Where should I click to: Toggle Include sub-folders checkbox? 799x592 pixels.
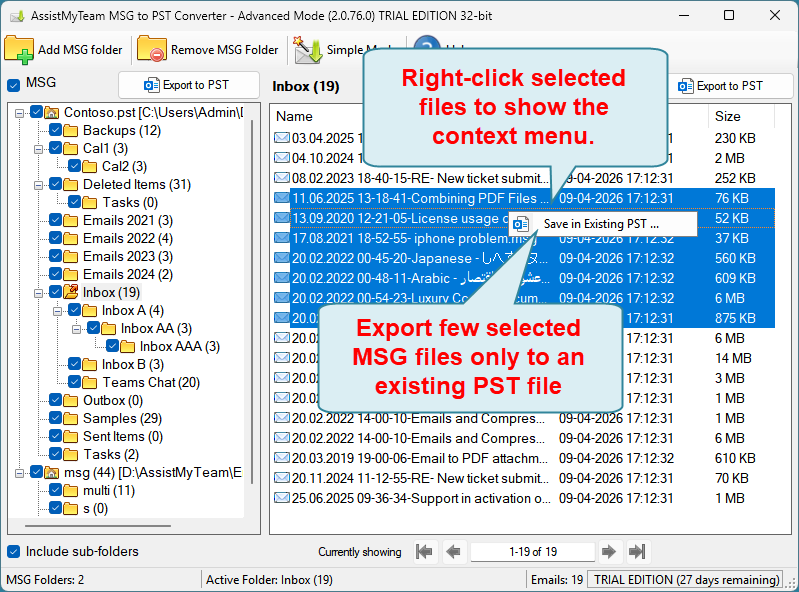[14, 551]
